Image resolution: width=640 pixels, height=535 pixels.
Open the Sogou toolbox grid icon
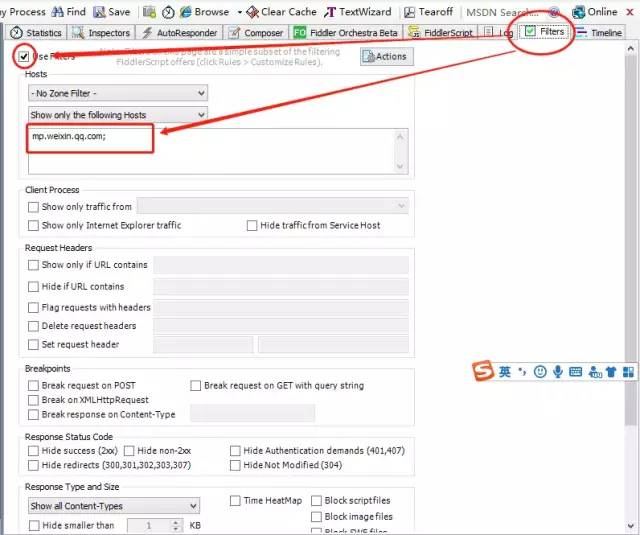tap(629, 372)
